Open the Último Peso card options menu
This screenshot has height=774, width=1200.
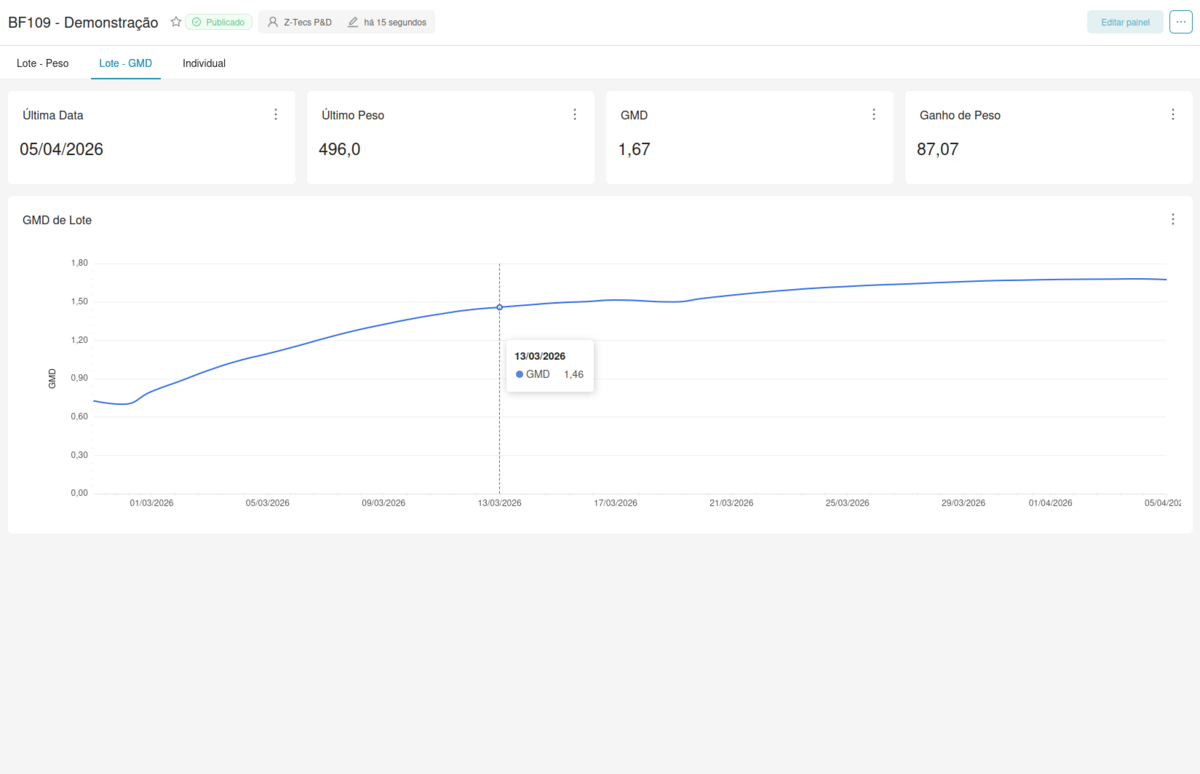pos(575,114)
